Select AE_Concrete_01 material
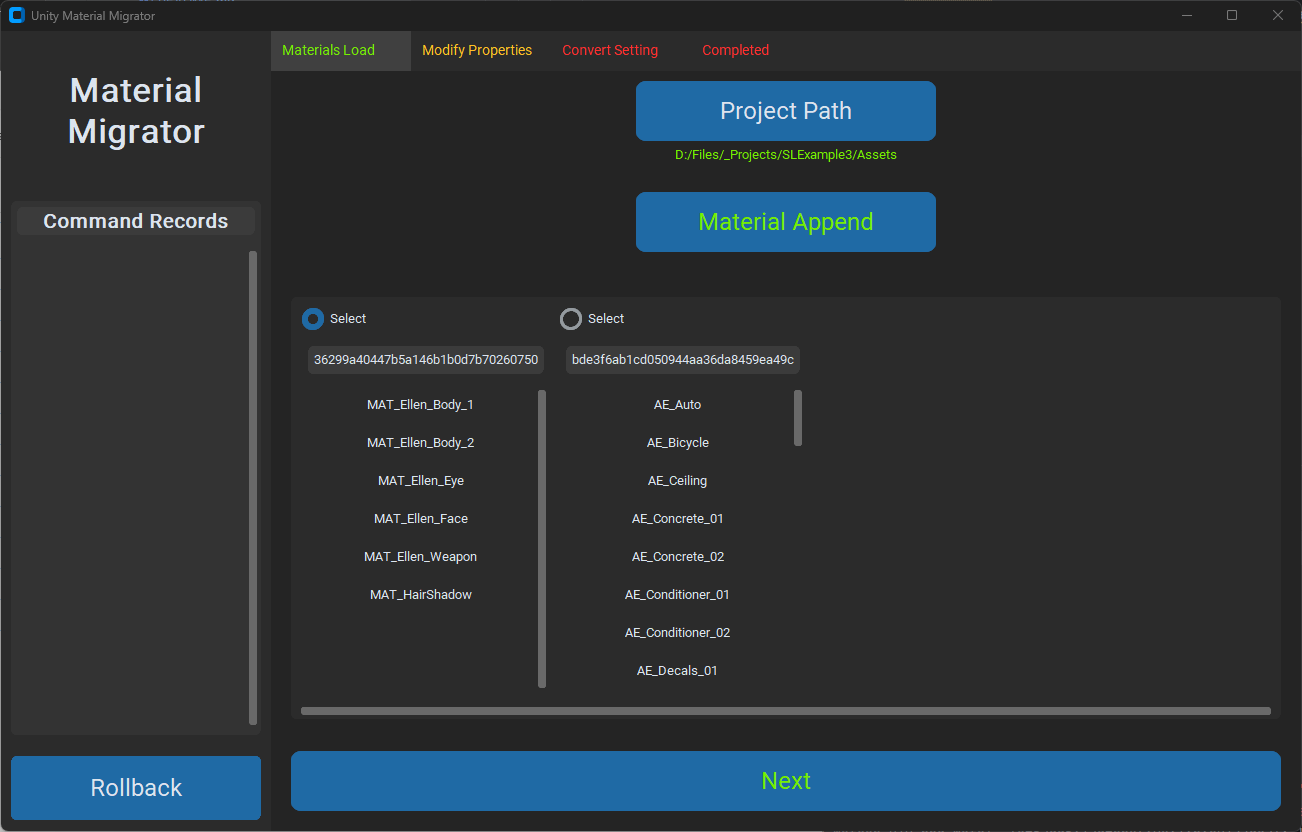1302x832 pixels. 677,519
